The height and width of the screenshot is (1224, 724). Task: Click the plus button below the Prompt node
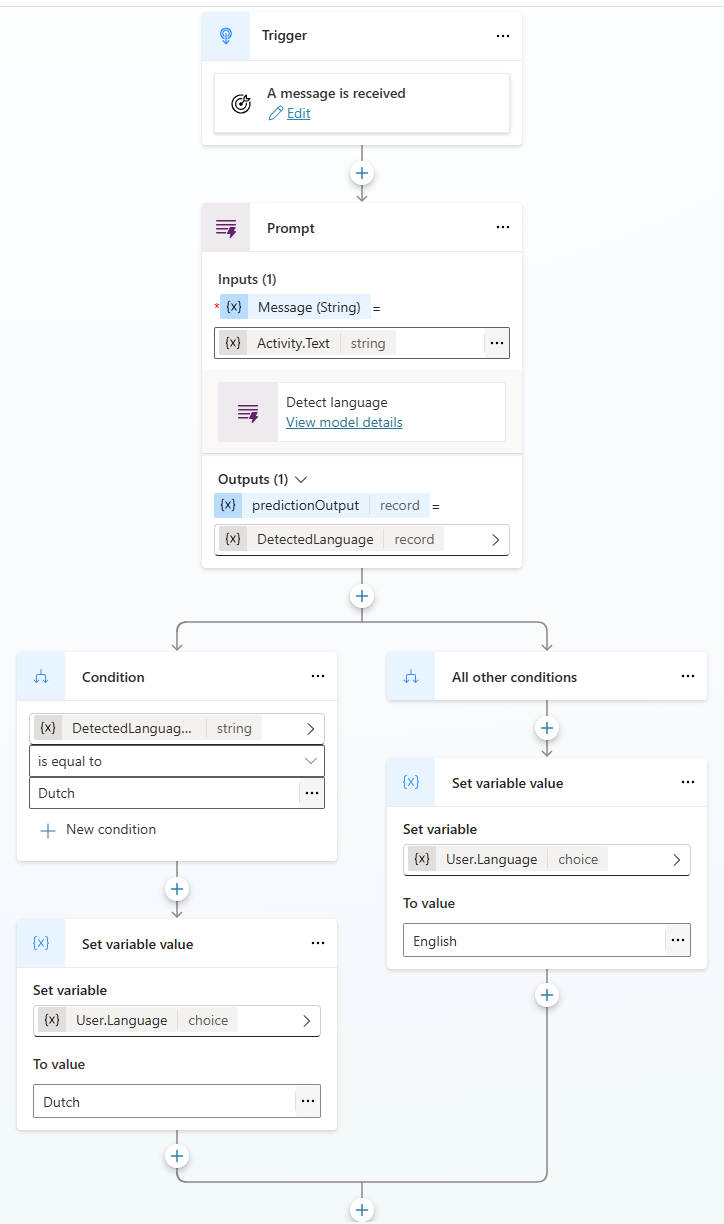(361, 595)
